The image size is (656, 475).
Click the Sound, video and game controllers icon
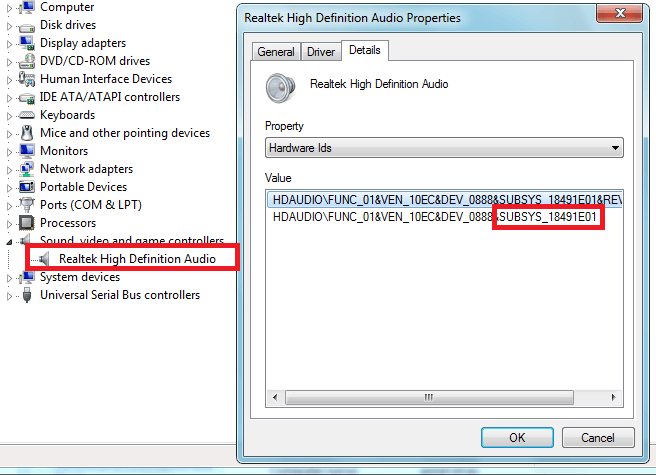pos(26,239)
